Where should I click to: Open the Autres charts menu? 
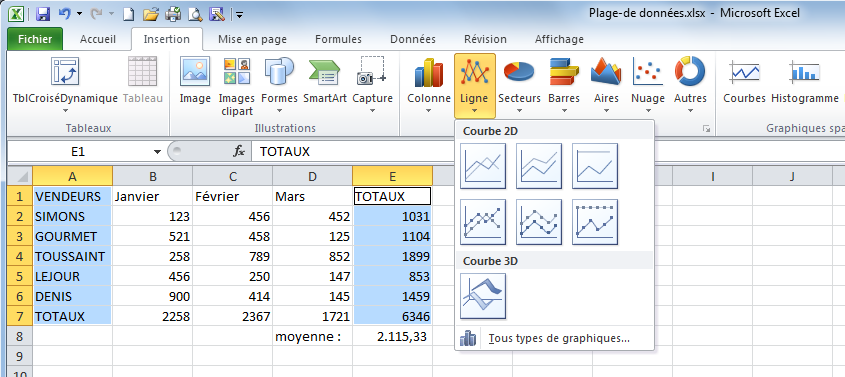[x=690, y=85]
